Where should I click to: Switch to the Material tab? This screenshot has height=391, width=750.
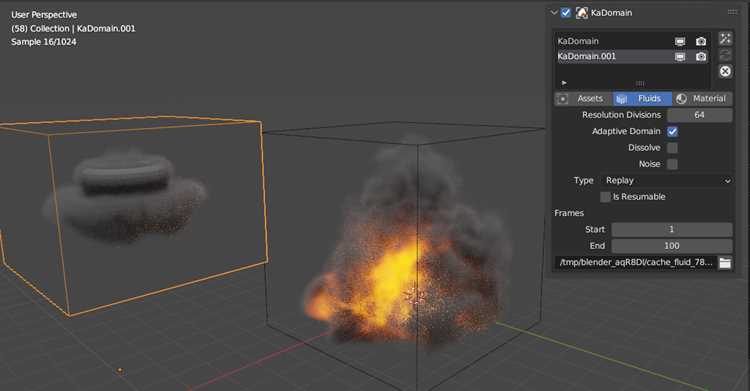(x=702, y=99)
